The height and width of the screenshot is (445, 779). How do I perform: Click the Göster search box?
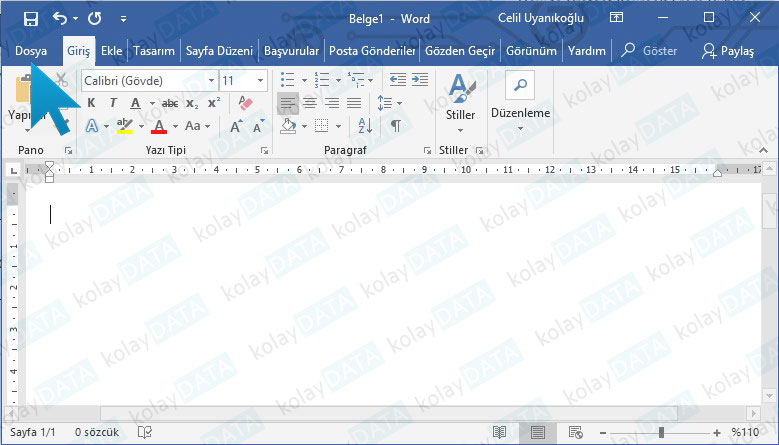tap(649, 51)
